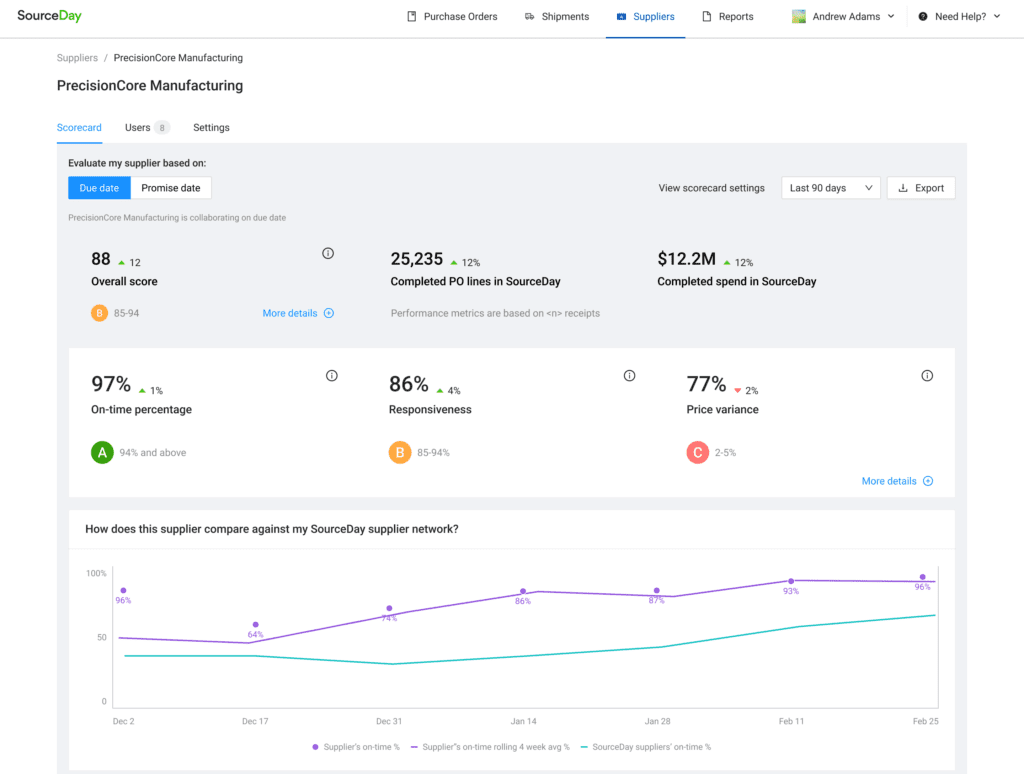The width and height of the screenshot is (1024, 774).
Task: Open the Last 90 days date range dropdown
Action: tap(830, 187)
